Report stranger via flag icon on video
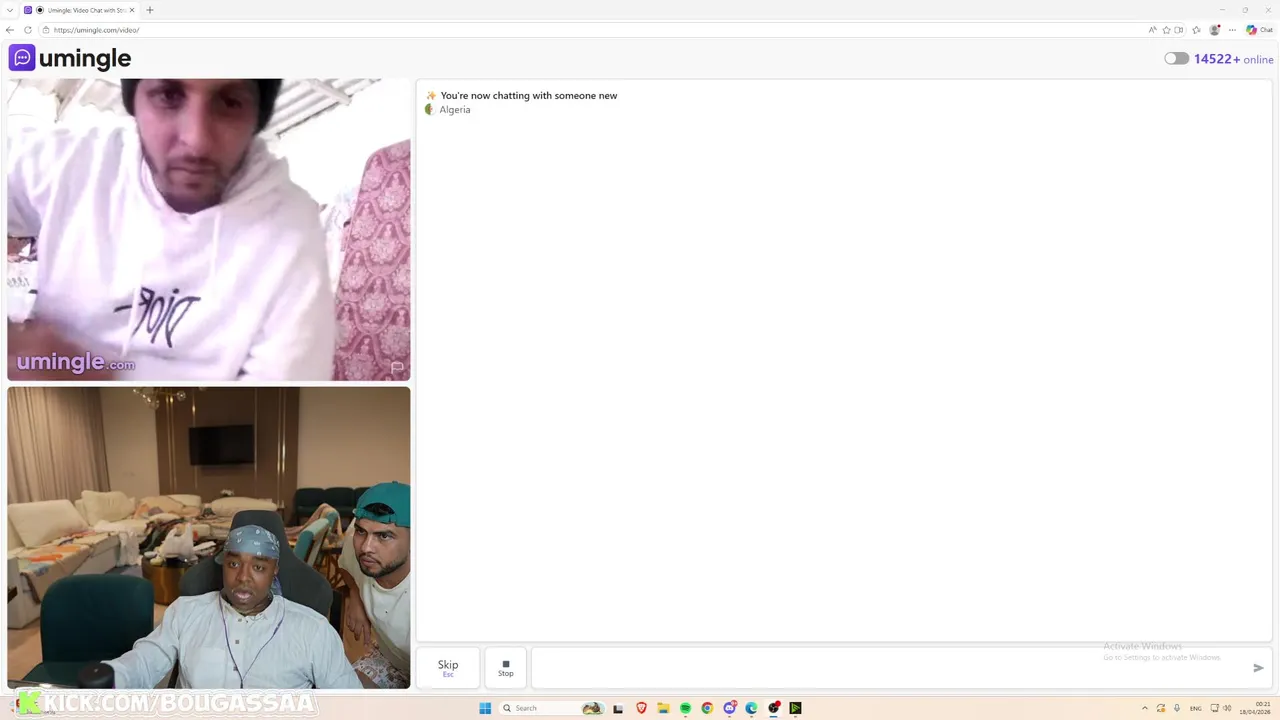 point(397,367)
